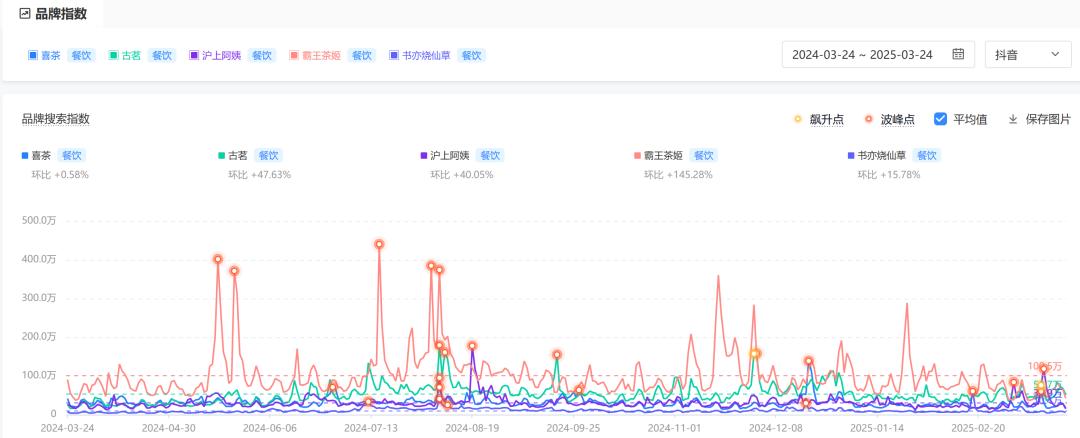Select the 古茗 brand tag in top filter row
This screenshot has width=1080, height=438.
131,56
